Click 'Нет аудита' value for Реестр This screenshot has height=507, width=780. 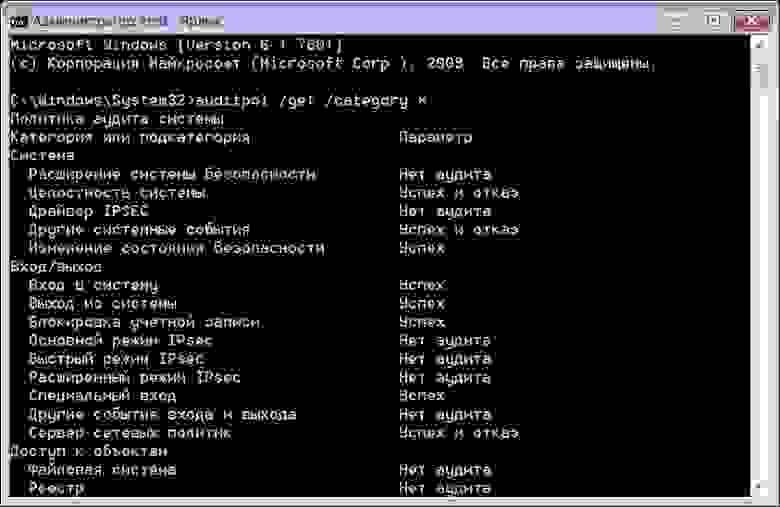pos(445,489)
